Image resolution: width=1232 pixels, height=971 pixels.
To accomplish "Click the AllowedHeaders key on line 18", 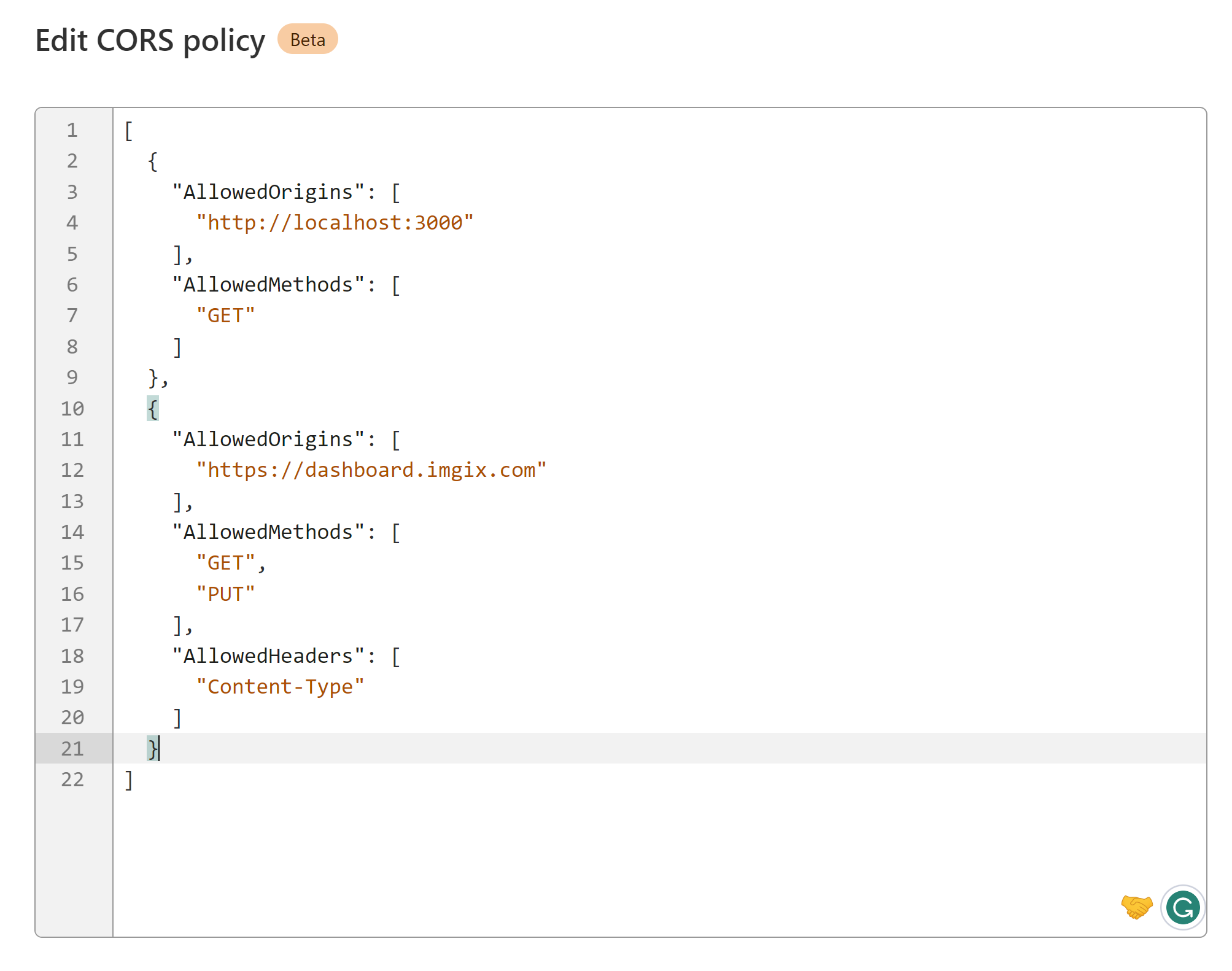I will [265, 656].
